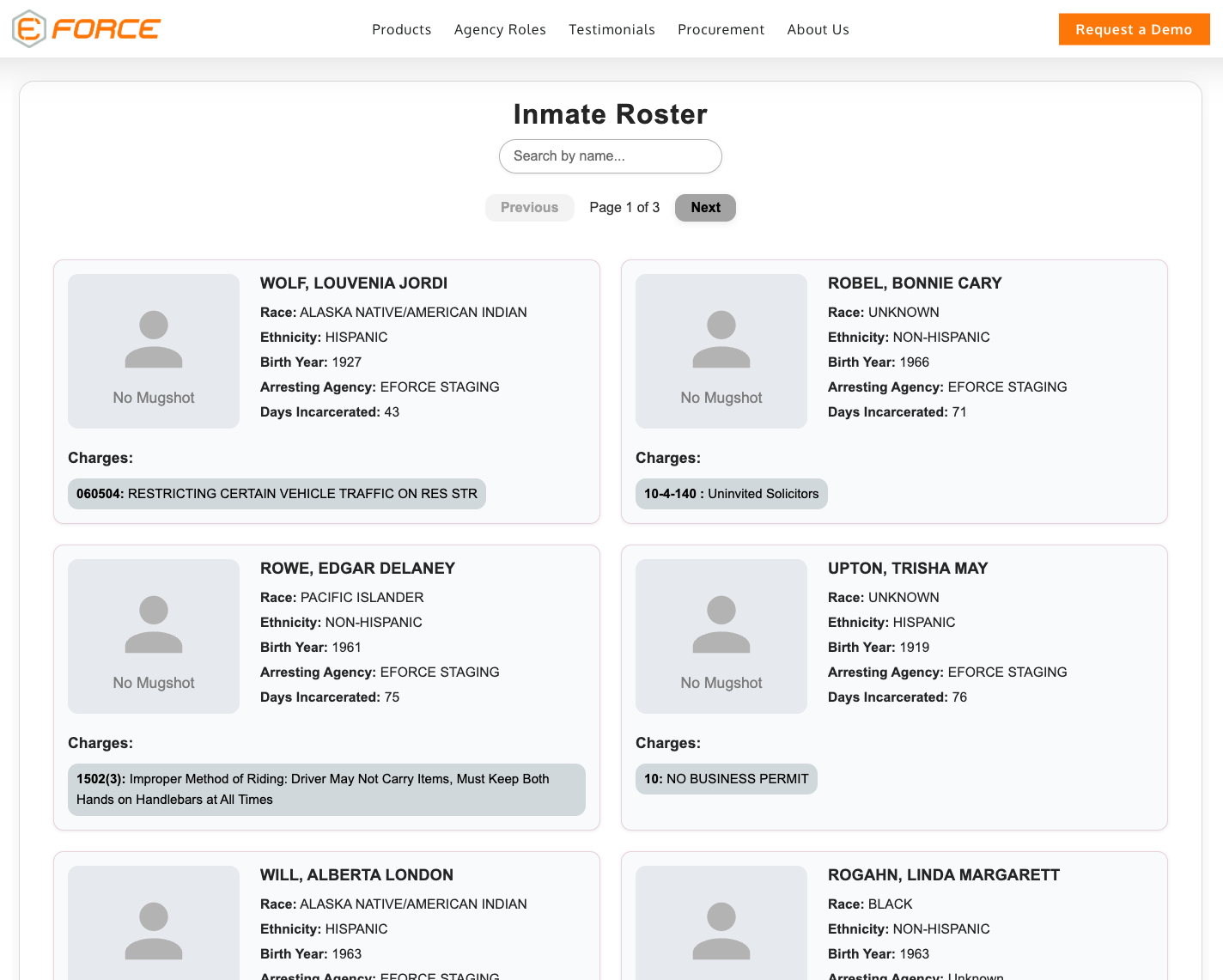Image resolution: width=1223 pixels, height=980 pixels.
Task: Click the Request a Demo button
Action: click(x=1134, y=28)
